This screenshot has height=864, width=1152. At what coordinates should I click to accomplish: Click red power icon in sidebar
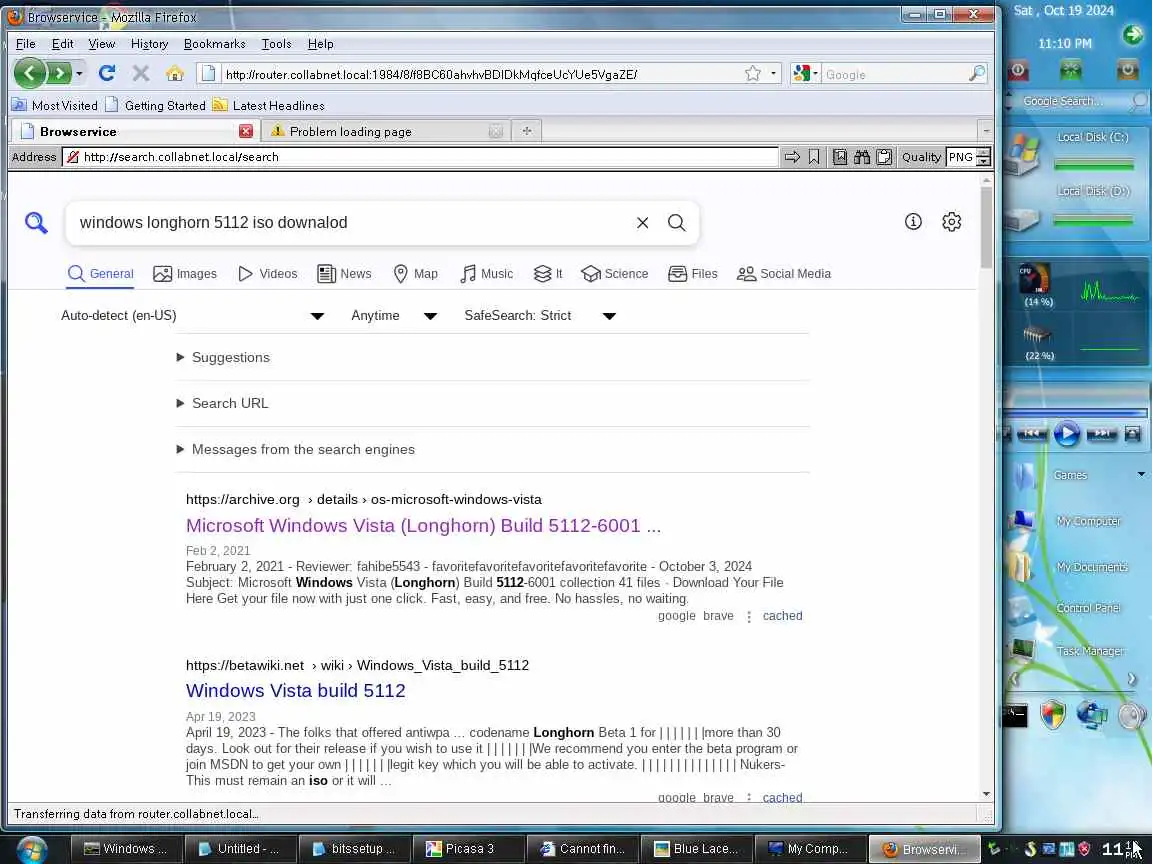coord(1019,71)
